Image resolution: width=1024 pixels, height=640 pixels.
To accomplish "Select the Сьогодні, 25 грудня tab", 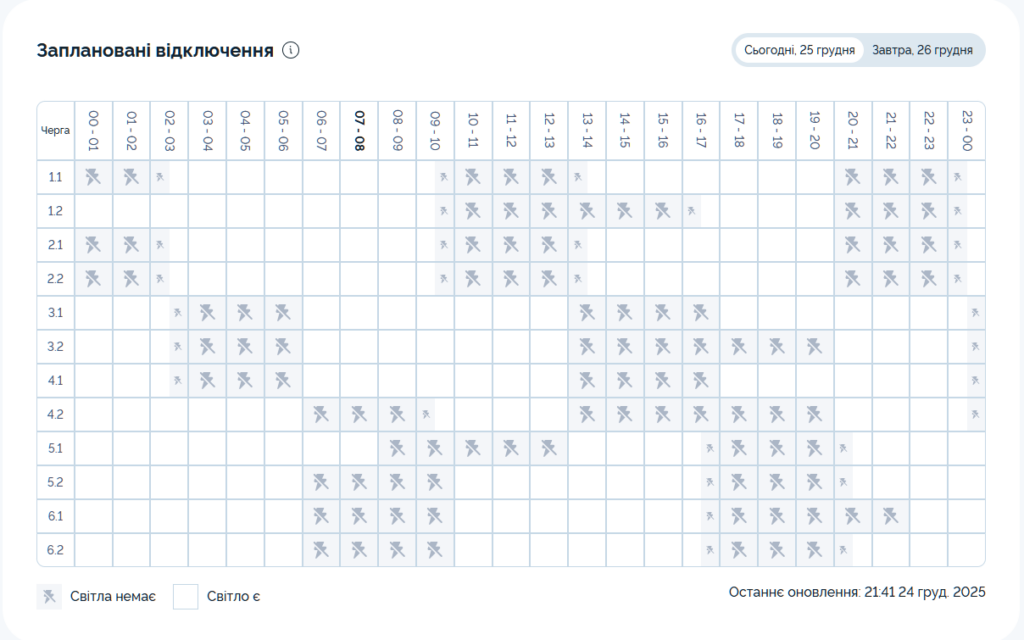I will coord(799,50).
